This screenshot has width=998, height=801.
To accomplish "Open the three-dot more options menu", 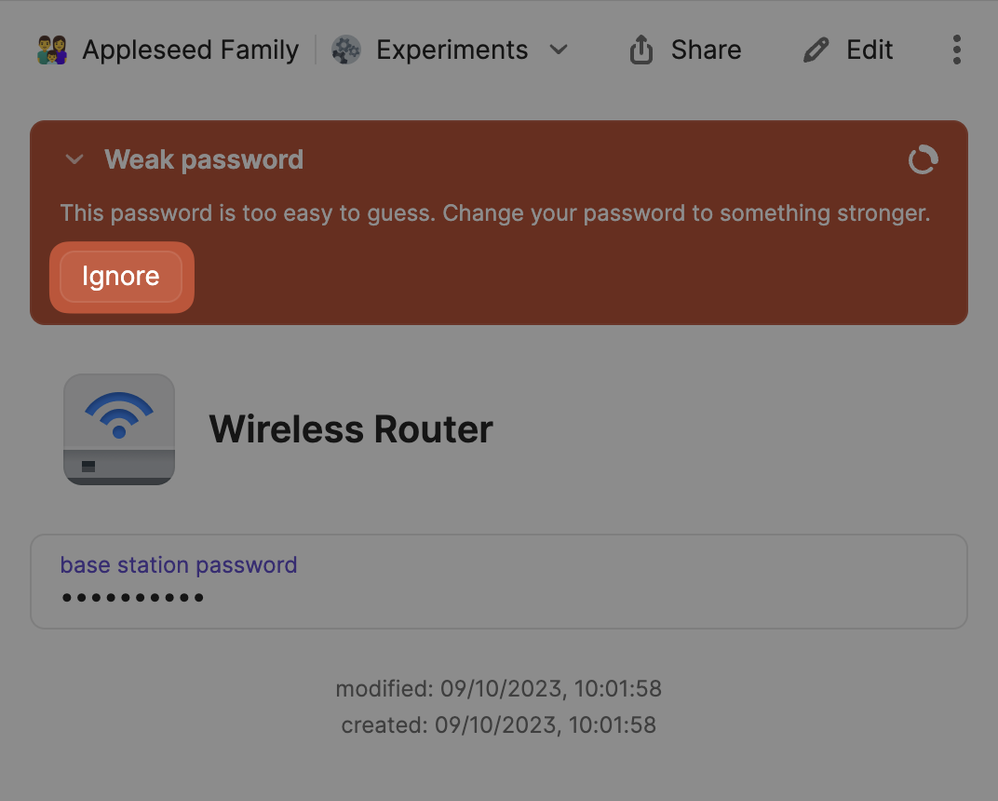I will [957, 50].
